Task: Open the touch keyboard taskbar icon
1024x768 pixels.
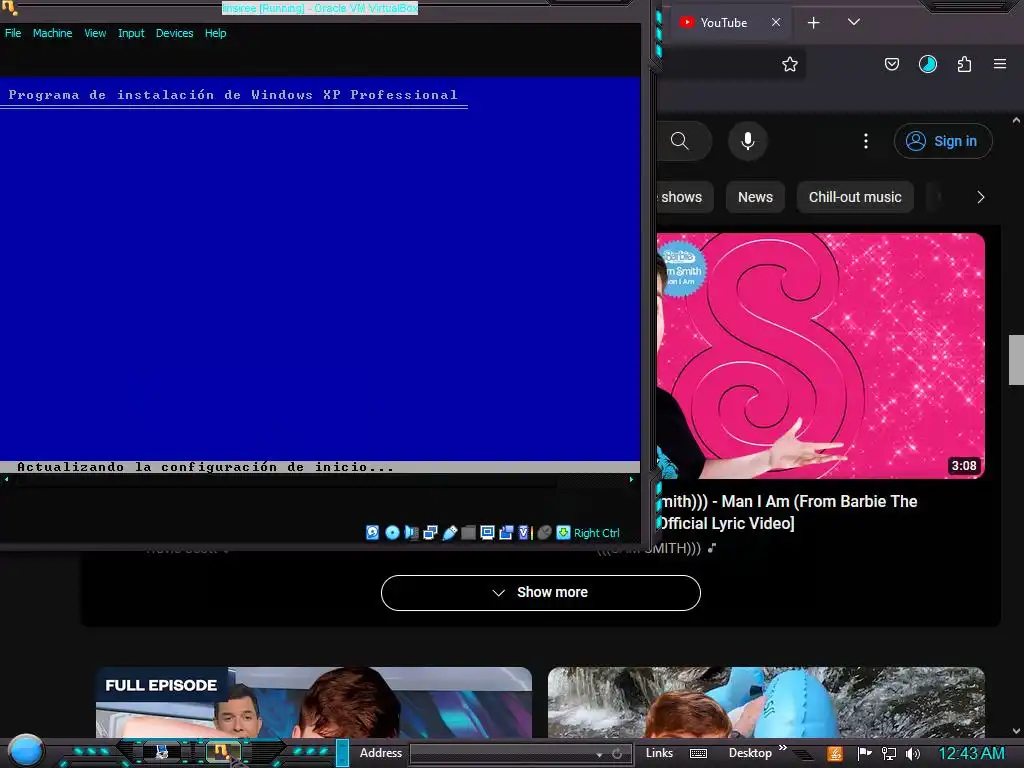Action: pyautogui.click(x=698, y=754)
